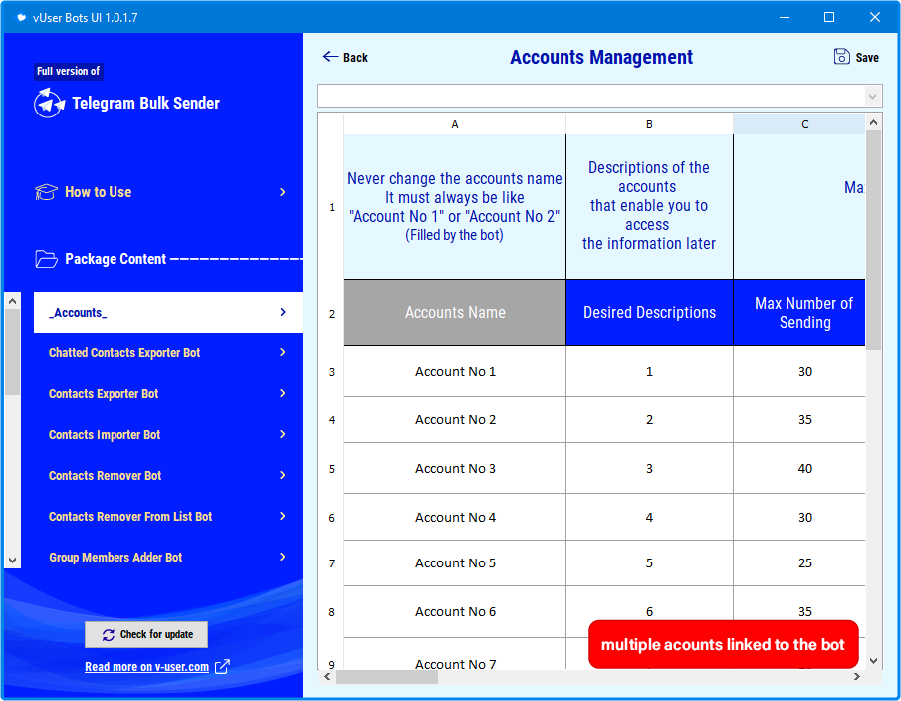Click max sending value 25 for Account No 5
Image resolution: width=901 pixels, height=701 pixels.
[x=799, y=563]
